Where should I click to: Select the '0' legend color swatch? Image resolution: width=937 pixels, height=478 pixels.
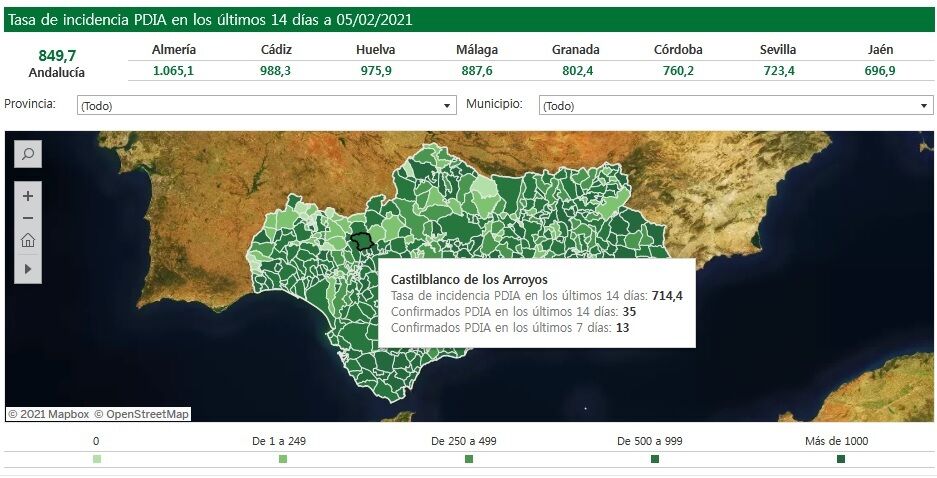(x=96, y=459)
